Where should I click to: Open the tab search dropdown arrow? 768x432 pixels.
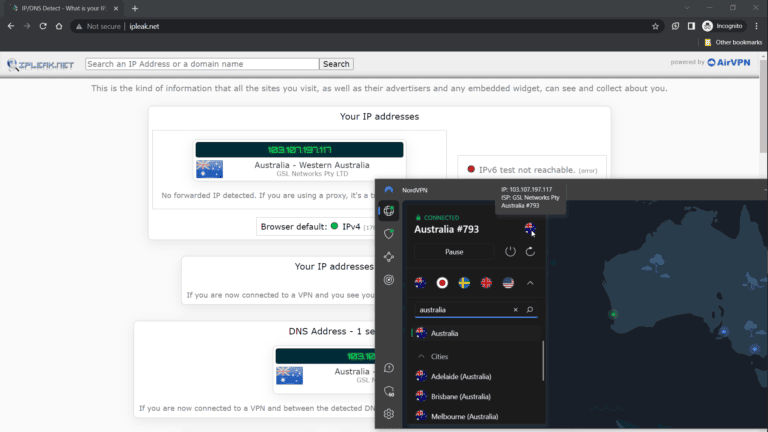[x=687, y=8]
